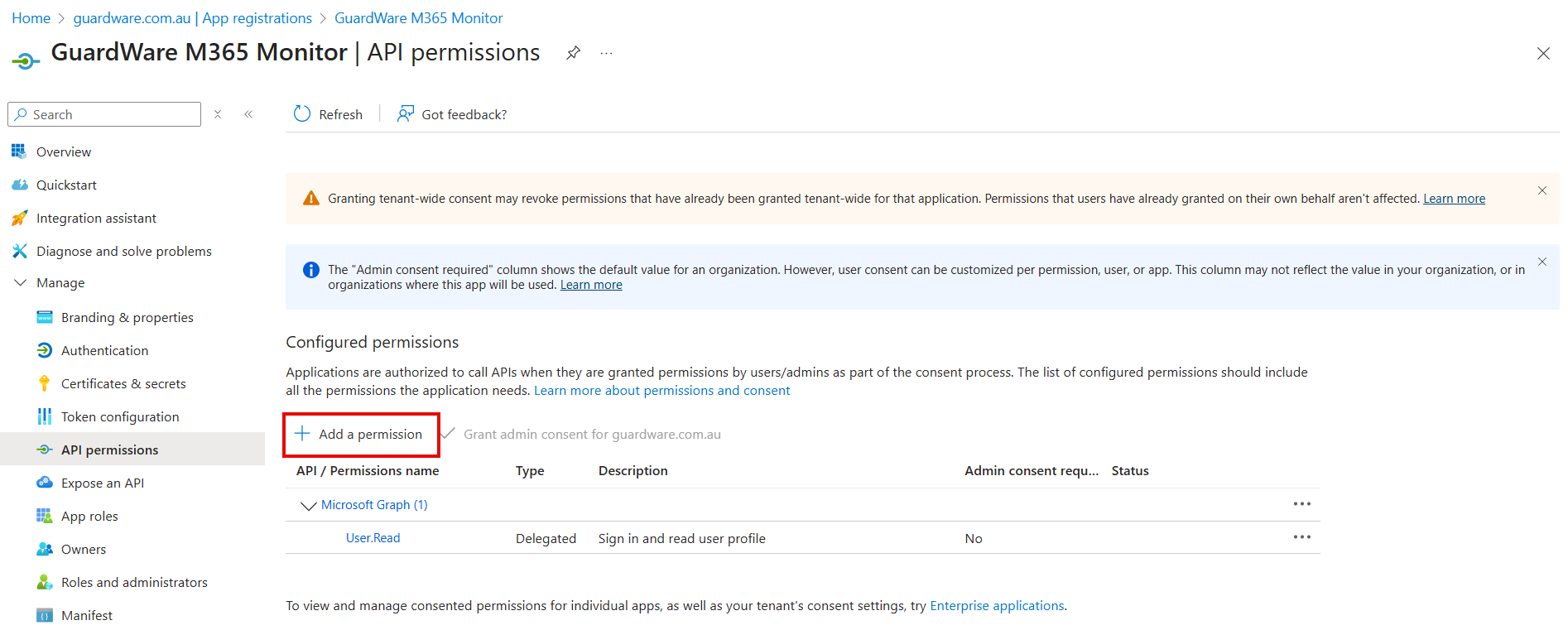Open more options for Microsoft Graph row
The height and width of the screenshot is (630, 1568).
(1301, 504)
